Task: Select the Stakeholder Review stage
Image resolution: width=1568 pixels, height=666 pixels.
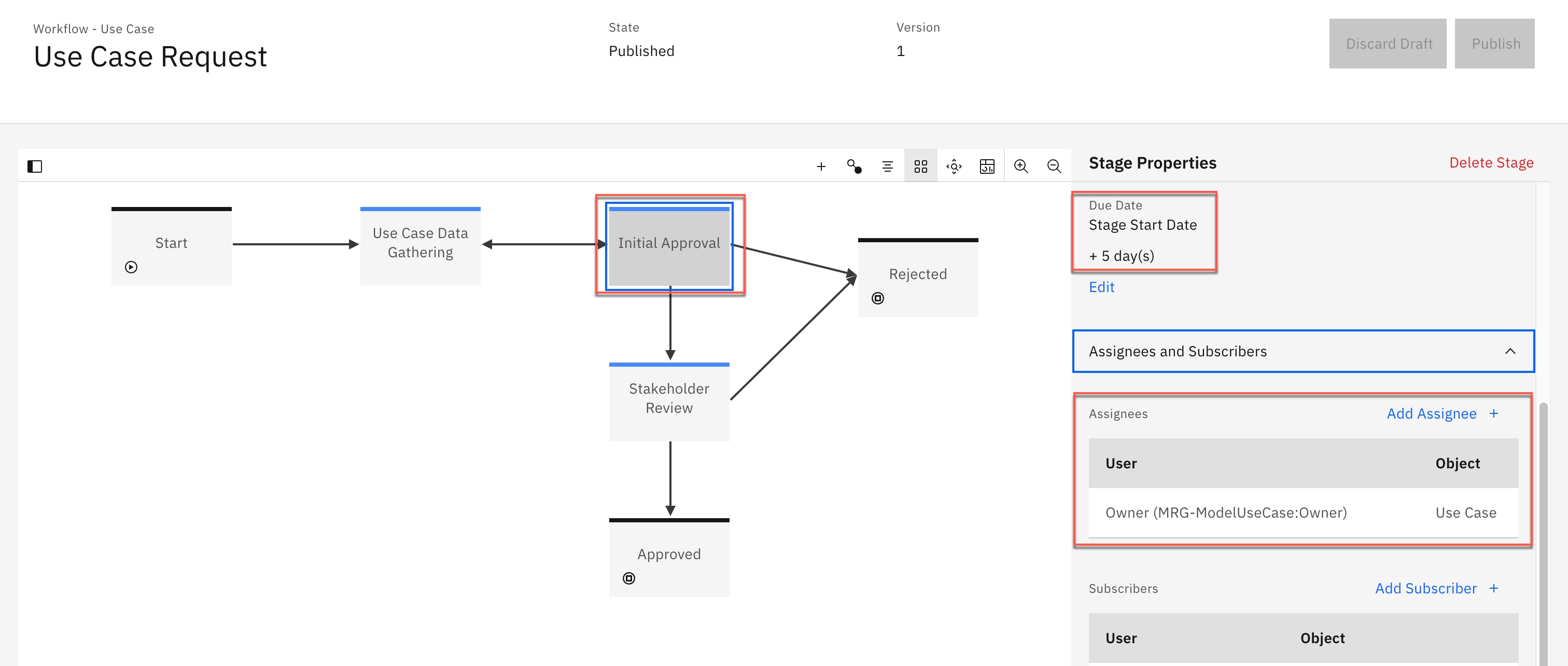Action: point(669,400)
